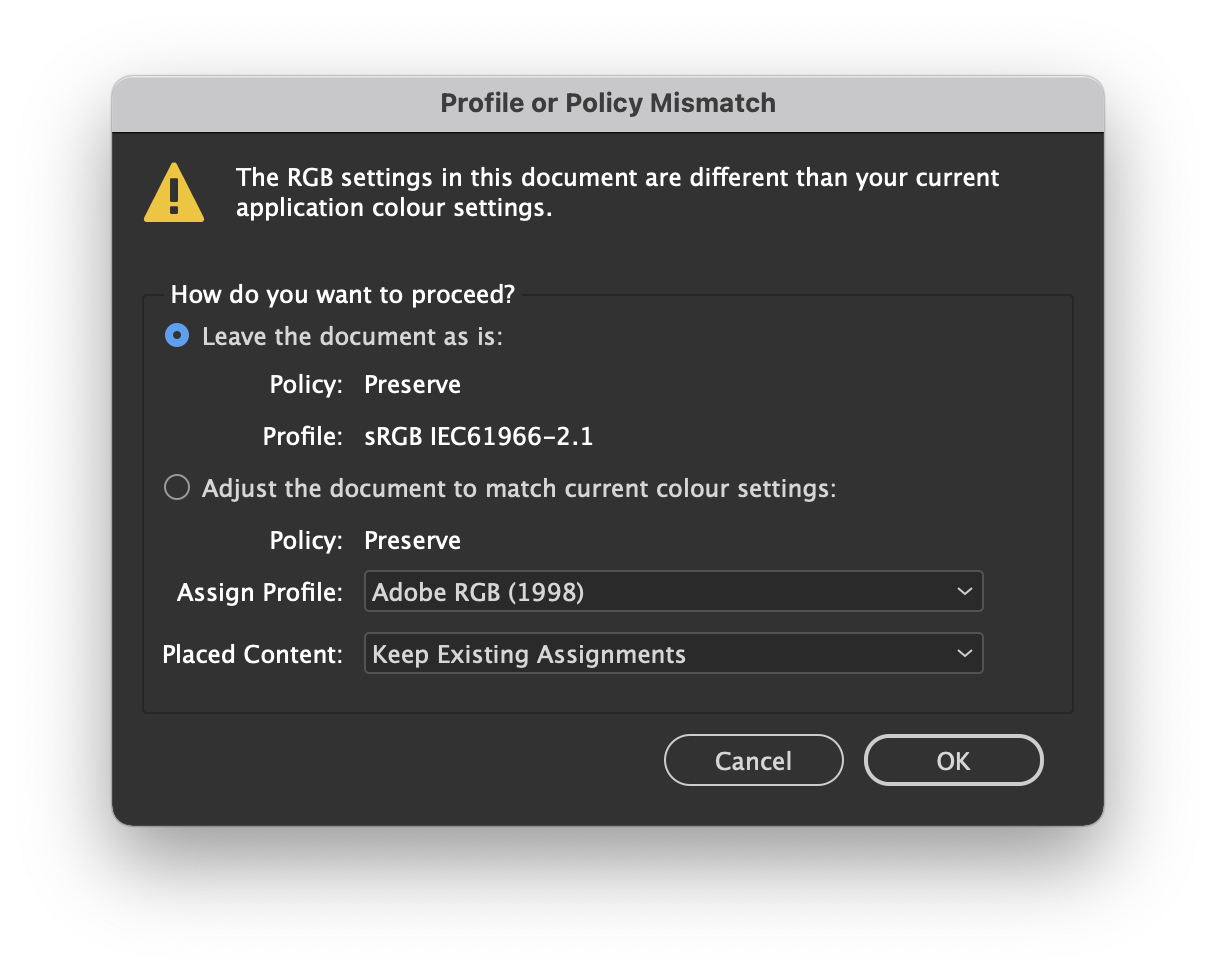Open the Assign Profile dropdown
Screen dimensions: 1216x974
673,591
